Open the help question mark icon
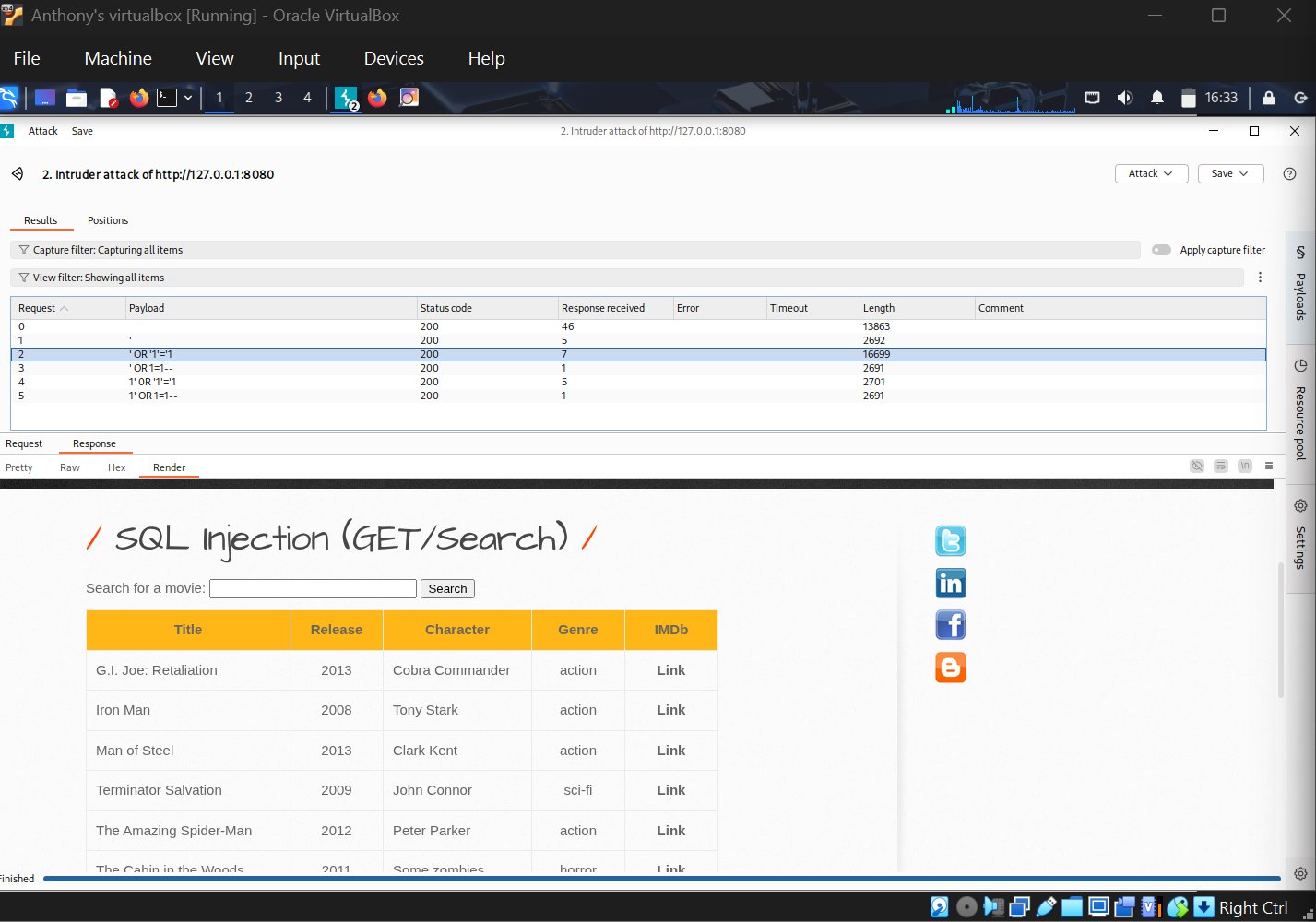 coord(1289,174)
